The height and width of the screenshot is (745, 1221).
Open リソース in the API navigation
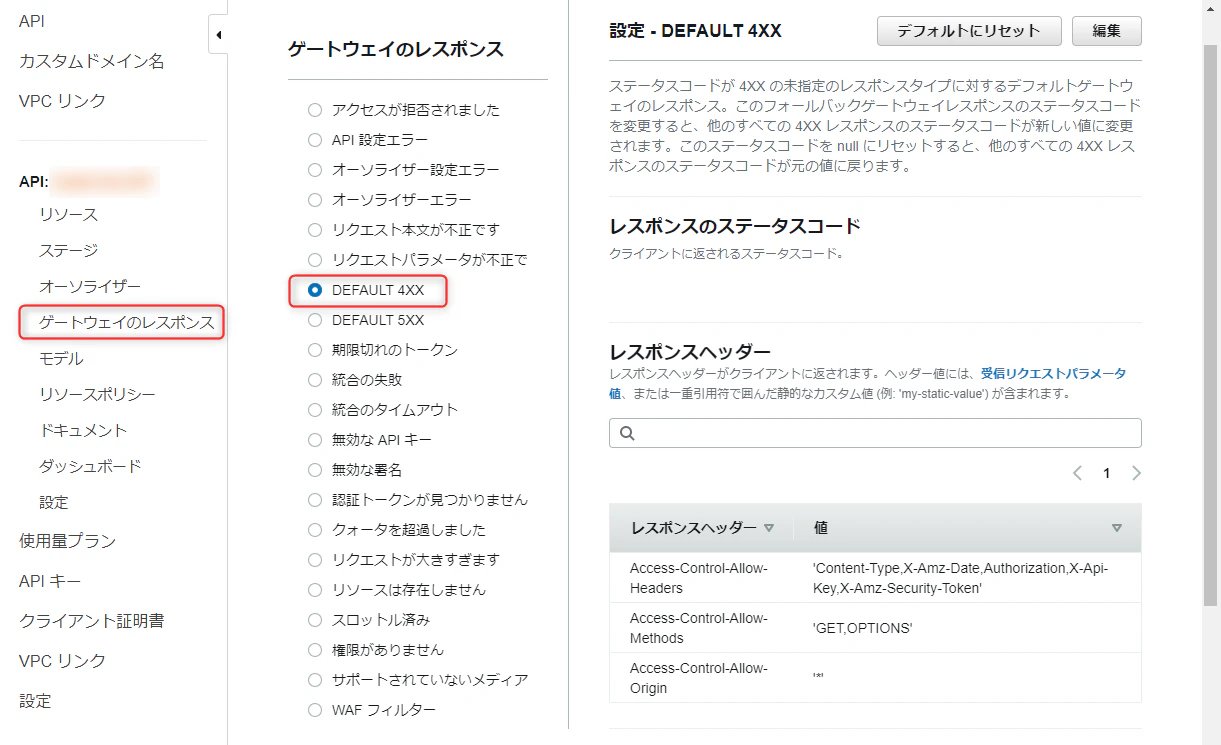tap(68, 215)
